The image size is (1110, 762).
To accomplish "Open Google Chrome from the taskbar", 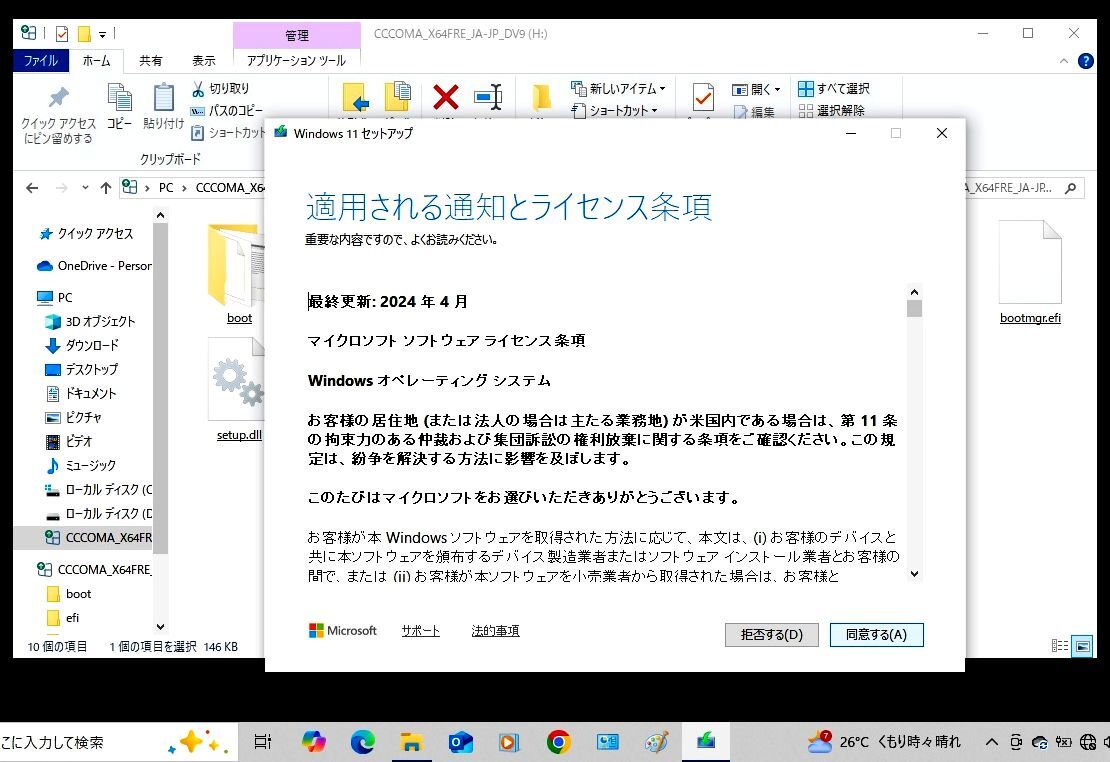I will [x=559, y=742].
